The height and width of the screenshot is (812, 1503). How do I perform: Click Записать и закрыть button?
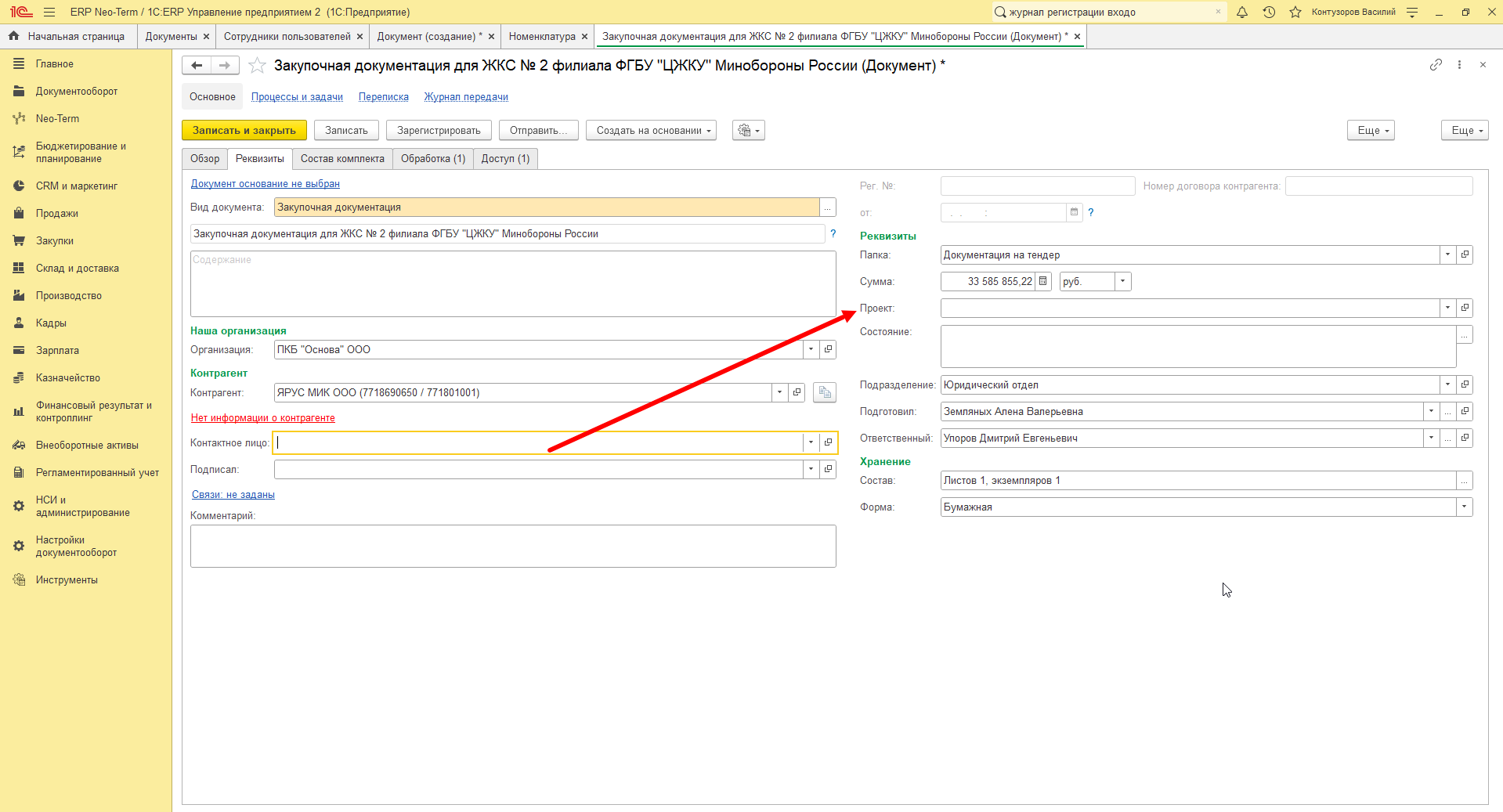(x=244, y=131)
